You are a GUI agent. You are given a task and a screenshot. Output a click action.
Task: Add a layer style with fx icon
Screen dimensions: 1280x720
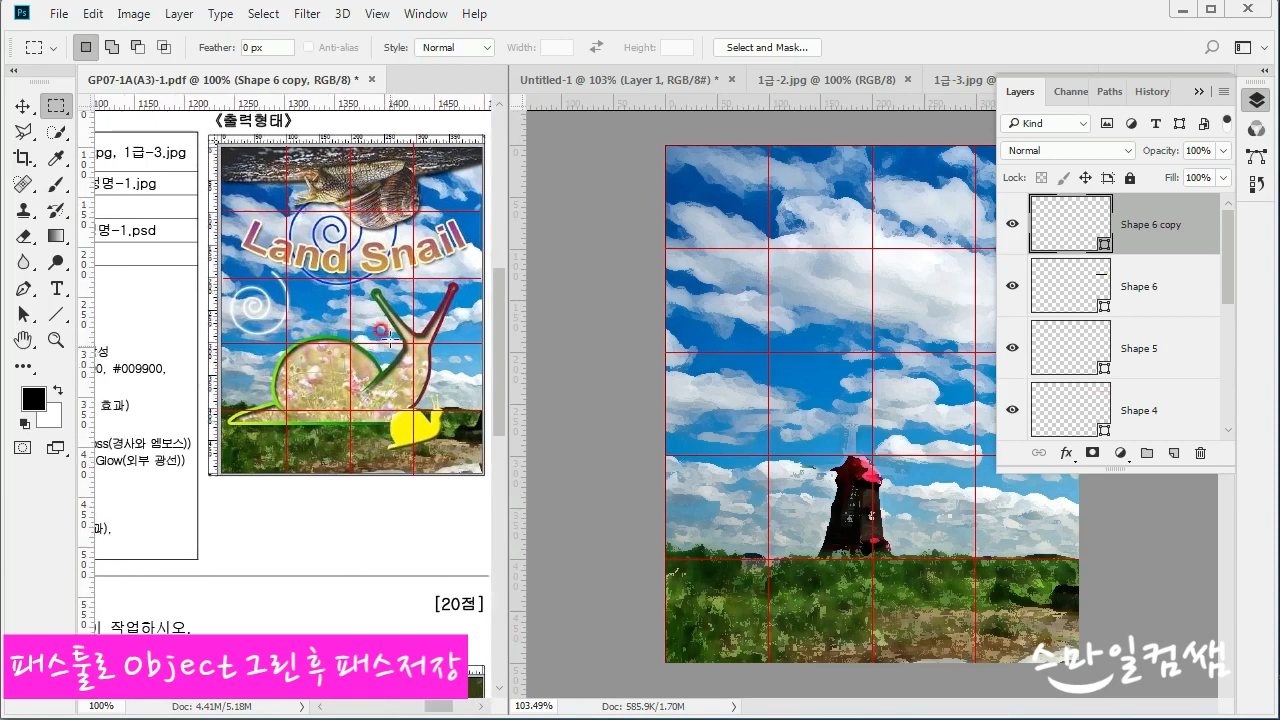[x=1066, y=453]
